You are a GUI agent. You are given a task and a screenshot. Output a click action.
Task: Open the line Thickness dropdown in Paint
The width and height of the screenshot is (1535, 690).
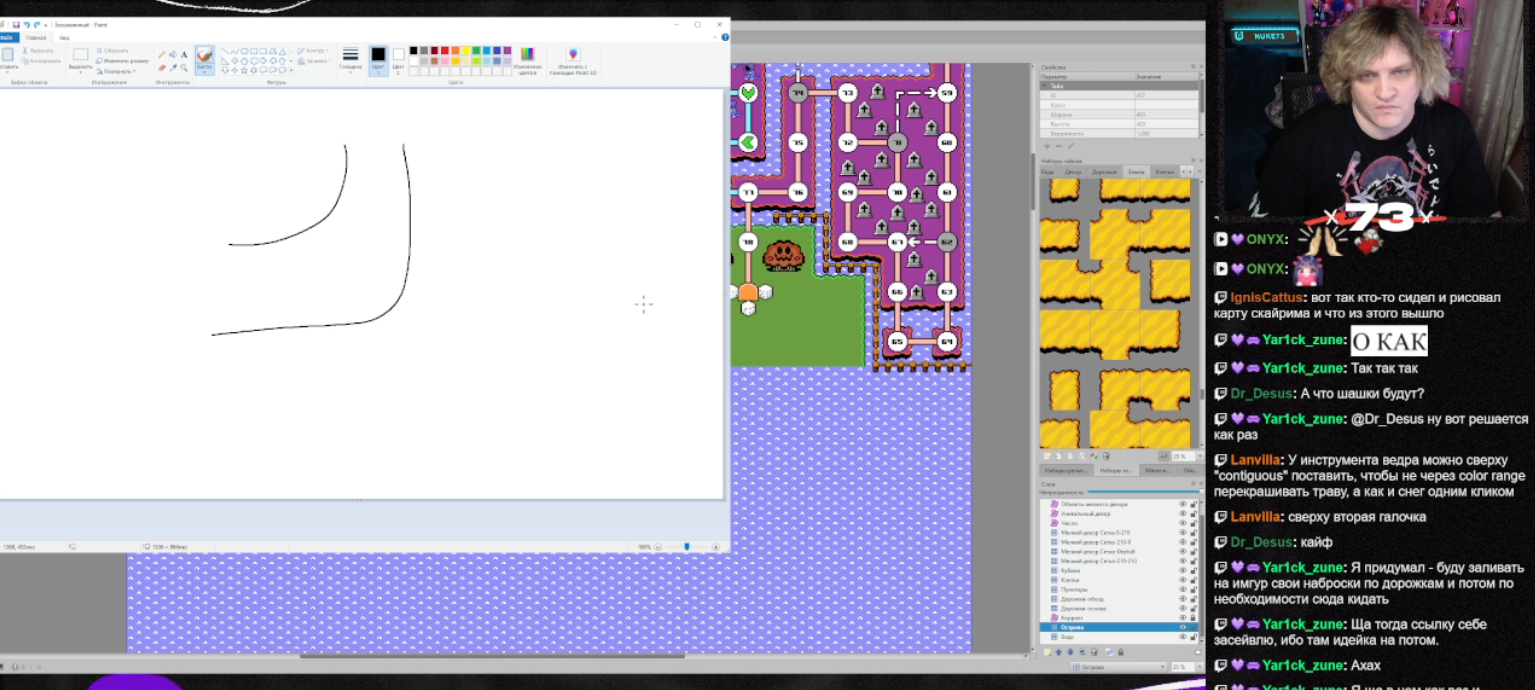pyautogui.click(x=350, y=59)
